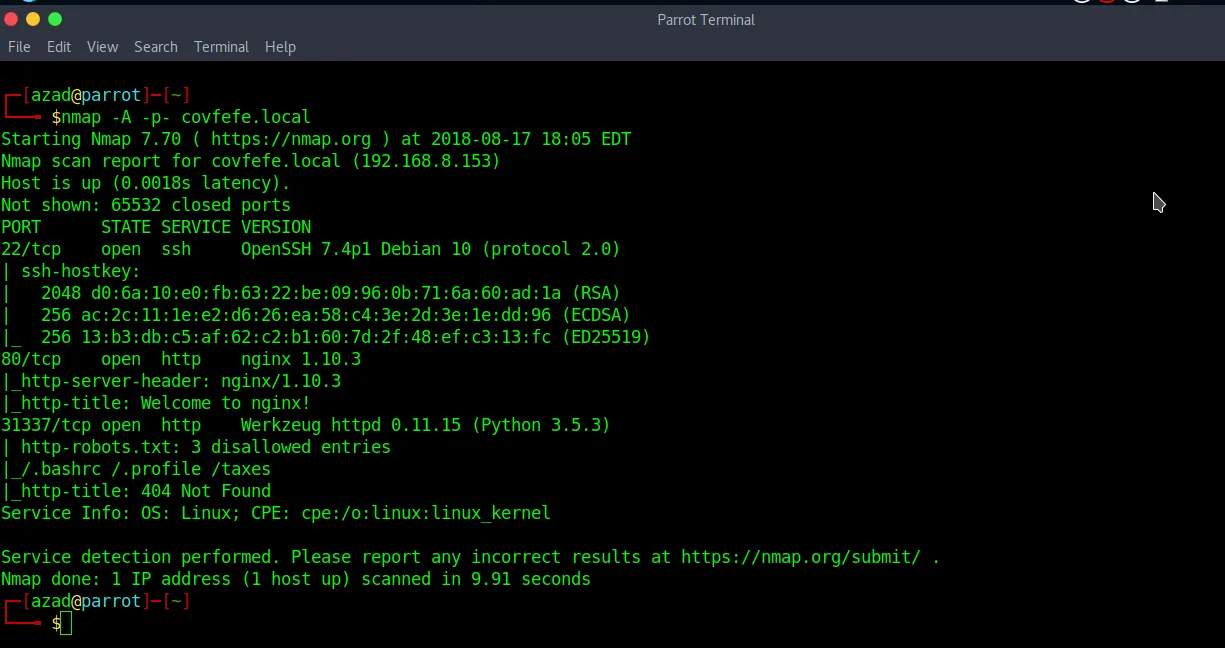The image size is (1225, 648).
Task: Click the nmap -A -p- covfefe.local command
Action: tap(186, 117)
